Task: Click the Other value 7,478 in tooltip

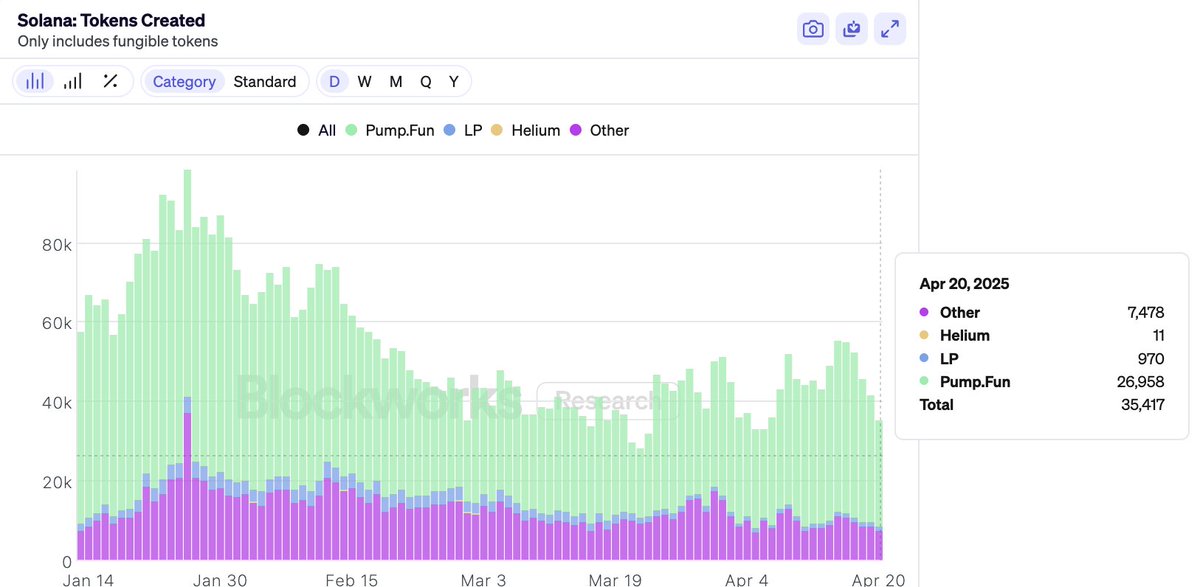Action: [1145, 313]
